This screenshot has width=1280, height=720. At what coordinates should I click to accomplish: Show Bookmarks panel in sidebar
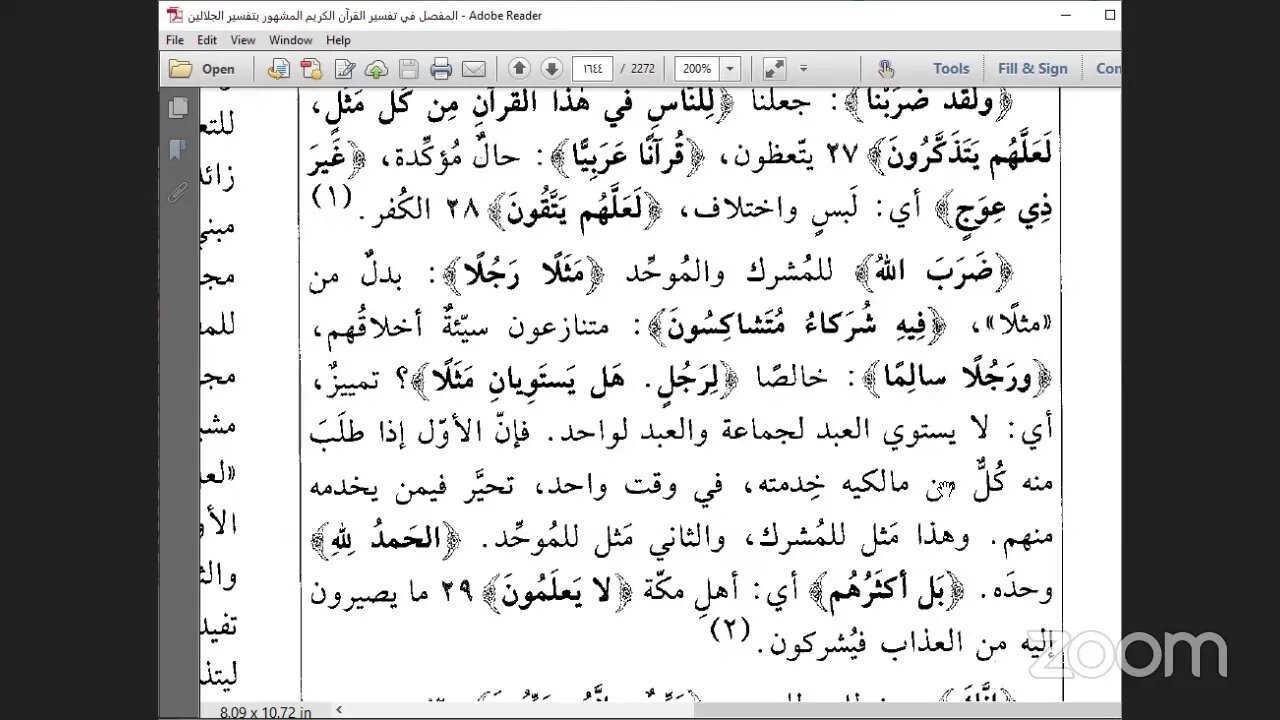tap(178, 150)
